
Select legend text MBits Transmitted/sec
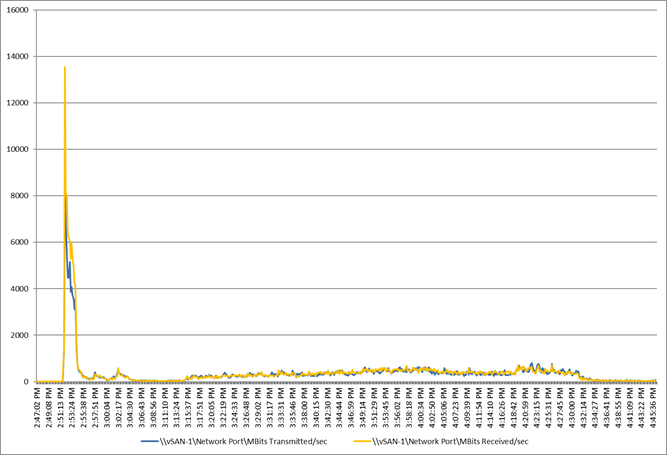[x=286, y=441]
